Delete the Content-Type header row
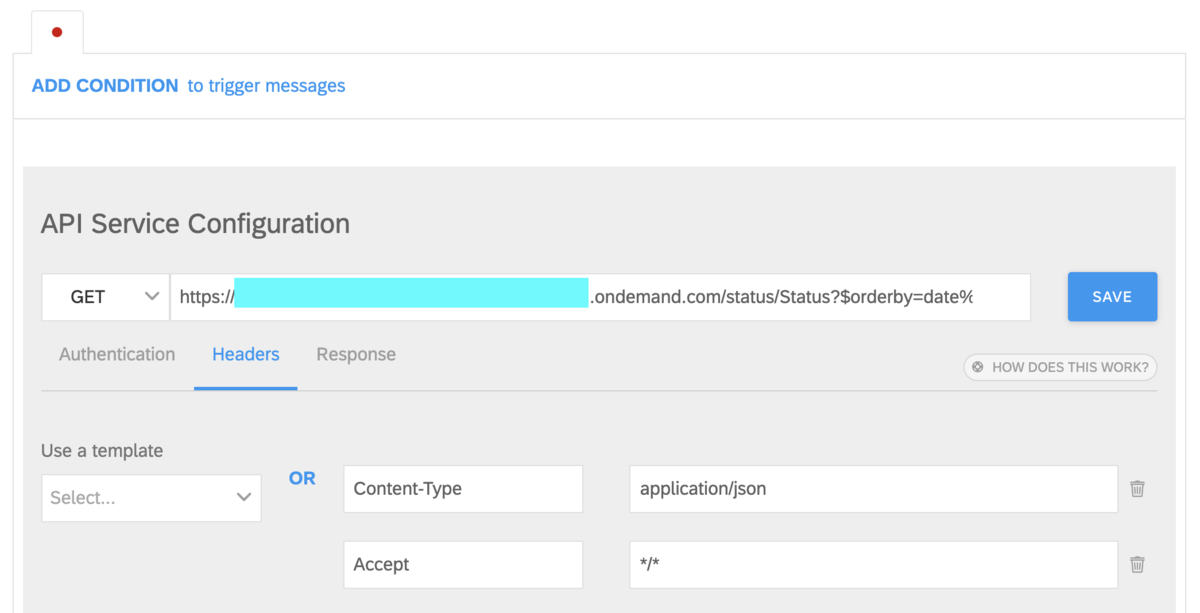Viewport: 1200px width, 613px height. [1137, 489]
